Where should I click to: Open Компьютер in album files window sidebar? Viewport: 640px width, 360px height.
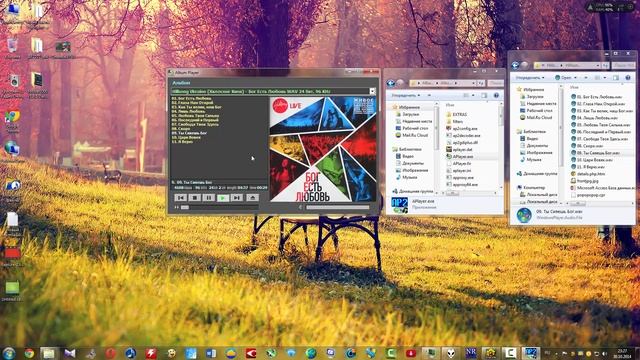(531, 187)
